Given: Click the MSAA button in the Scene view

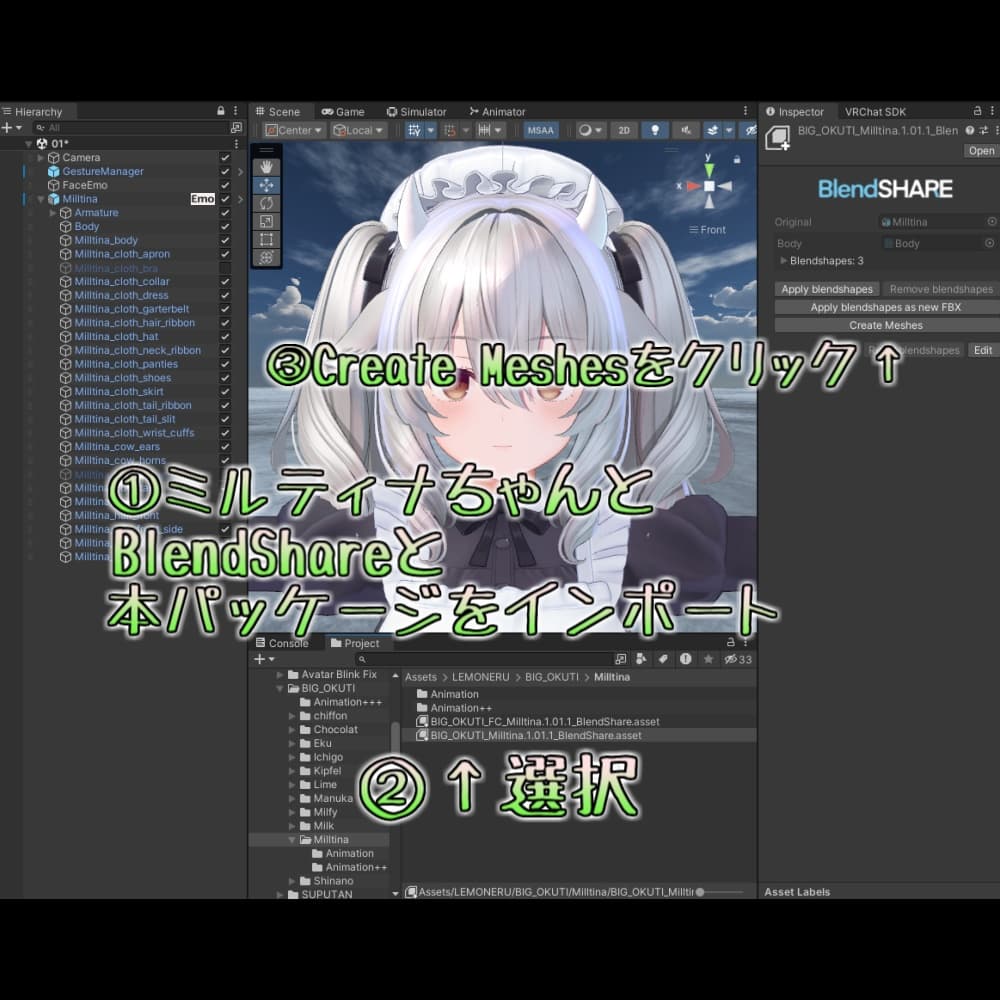Looking at the screenshot, I should pyautogui.click(x=540, y=130).
